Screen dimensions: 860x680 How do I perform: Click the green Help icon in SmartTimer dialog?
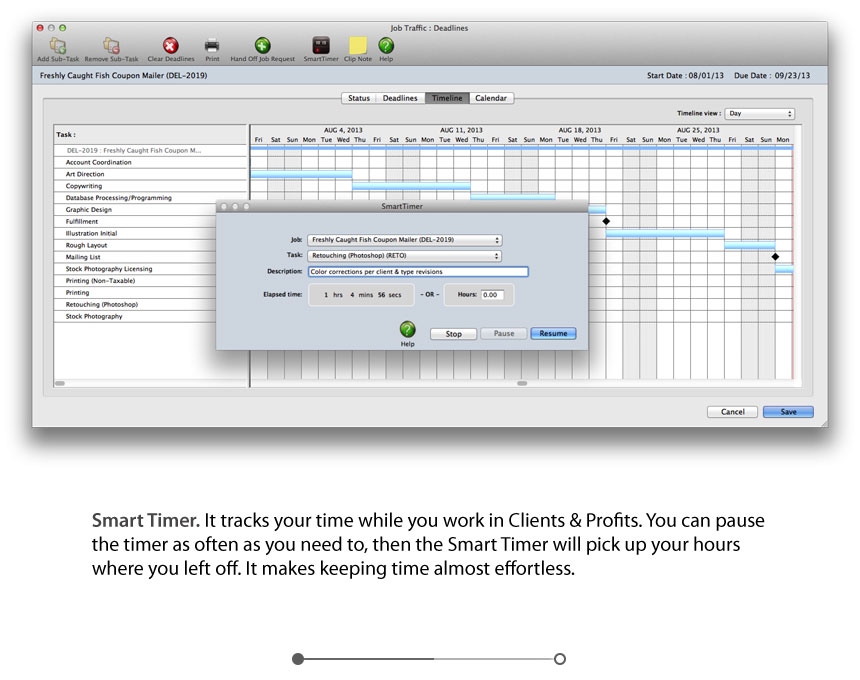pyautogui.click(x=407, y=329)
